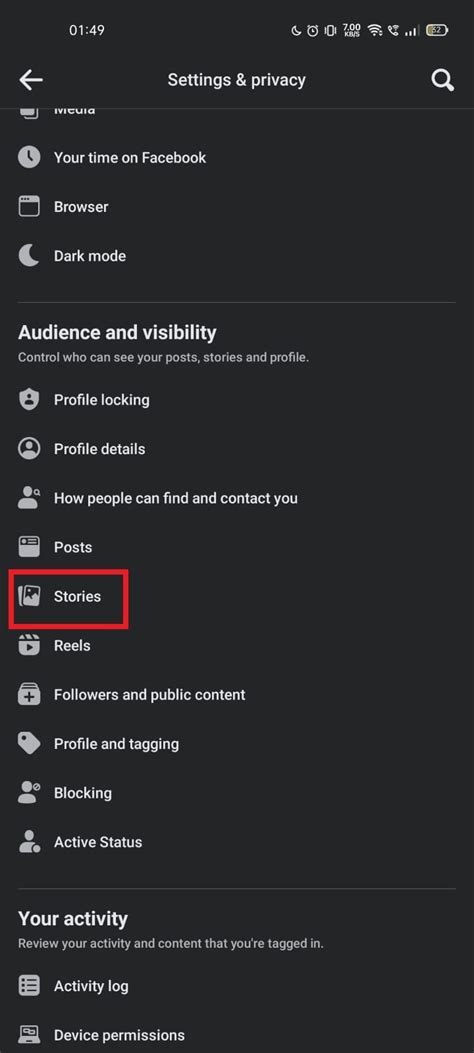Screen dimensions: 474x1053
Task: Open Device permissions
Action: pos(237,1035)
